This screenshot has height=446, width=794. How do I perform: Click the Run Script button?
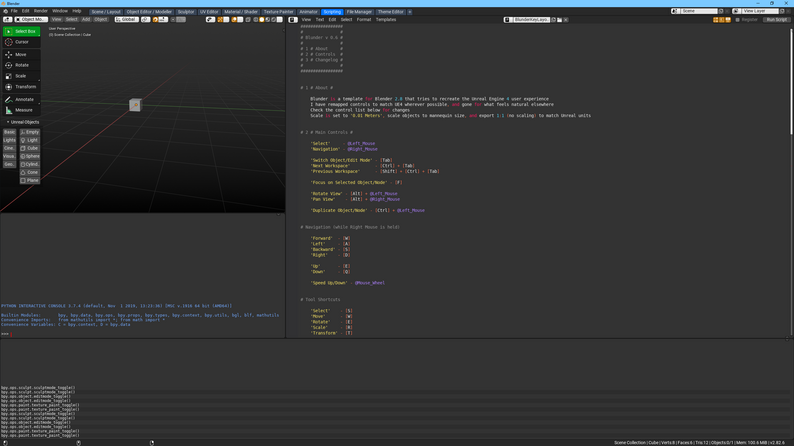tap(777, 19)
